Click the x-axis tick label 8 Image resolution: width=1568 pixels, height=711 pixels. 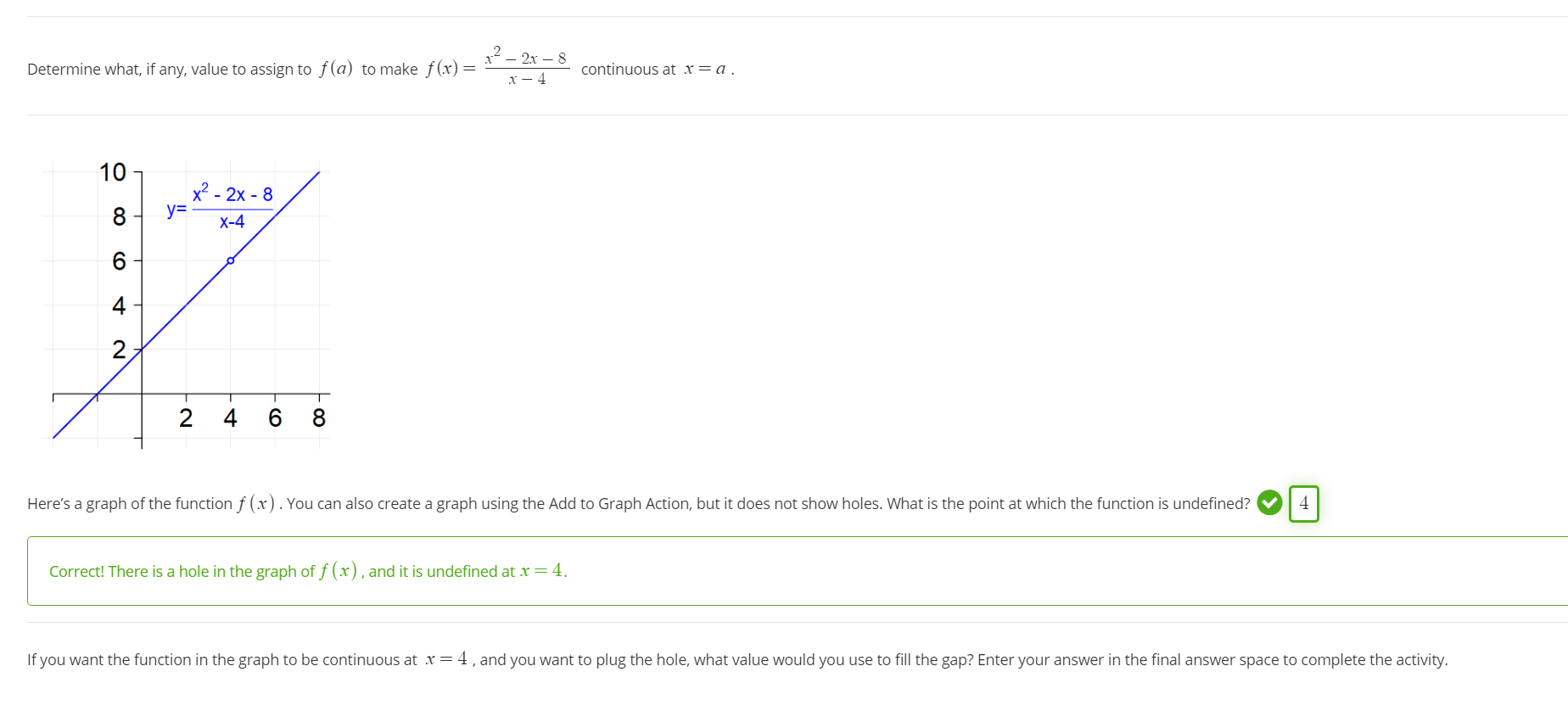[x=318, y=417]
